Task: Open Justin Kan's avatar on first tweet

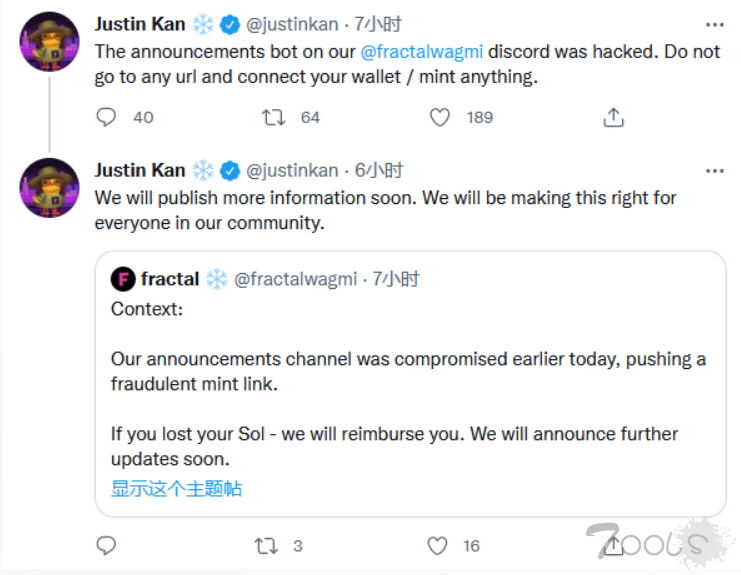Action: coord(49,41)
